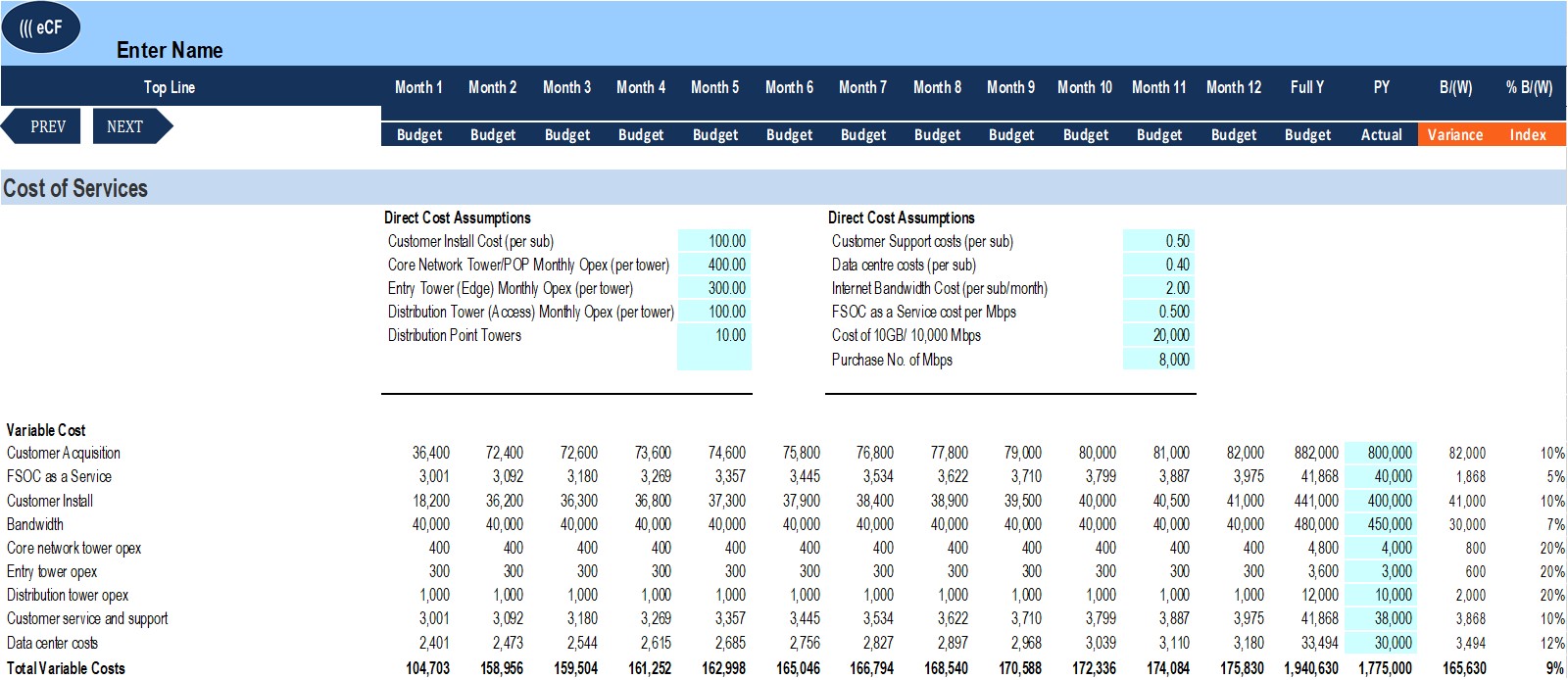
Task: Select the FSOC as a Service row label
Action: pyautogui.click(x=59, y=476)
